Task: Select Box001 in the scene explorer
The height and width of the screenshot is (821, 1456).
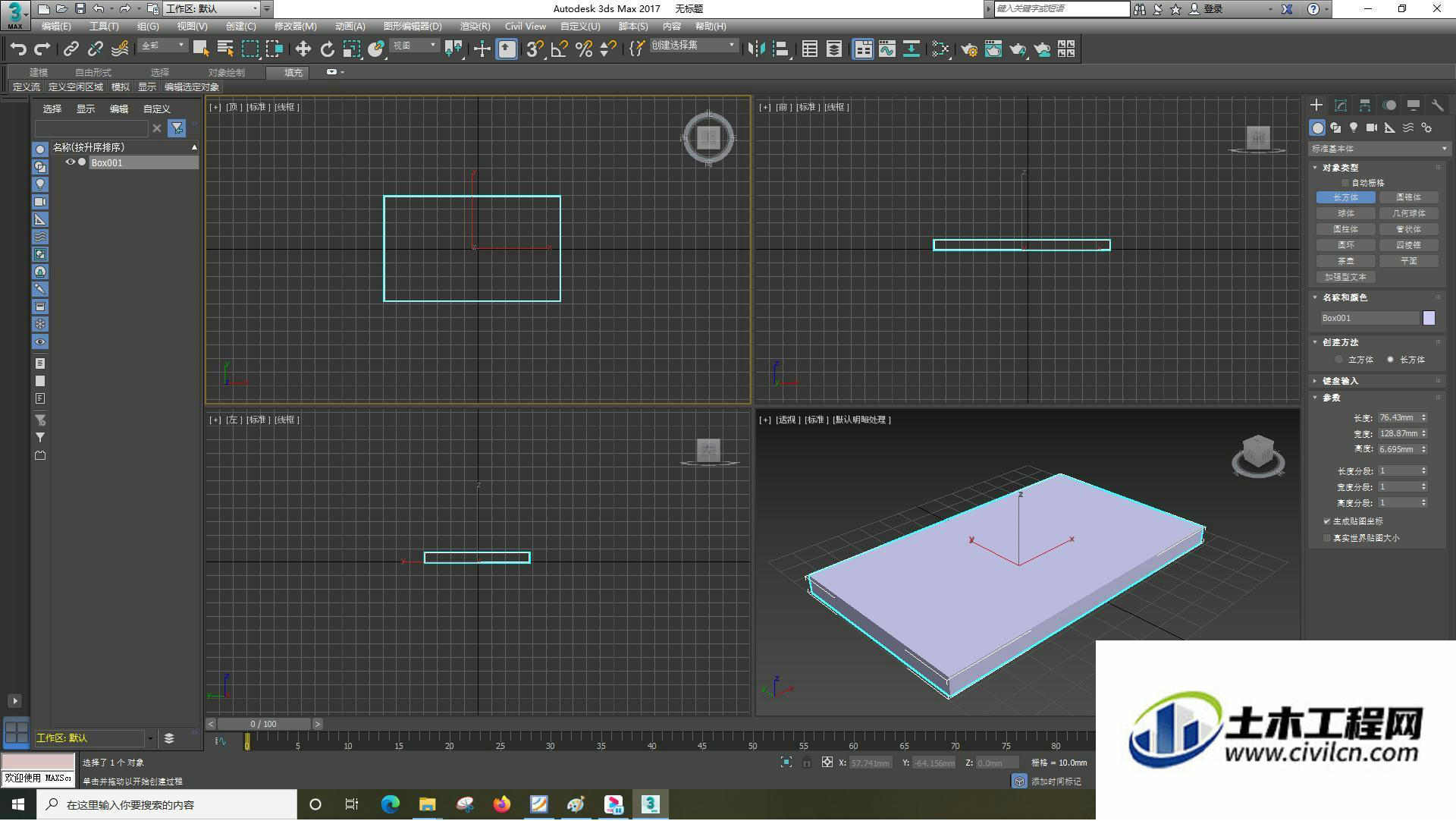Action: tap(143, 162)
